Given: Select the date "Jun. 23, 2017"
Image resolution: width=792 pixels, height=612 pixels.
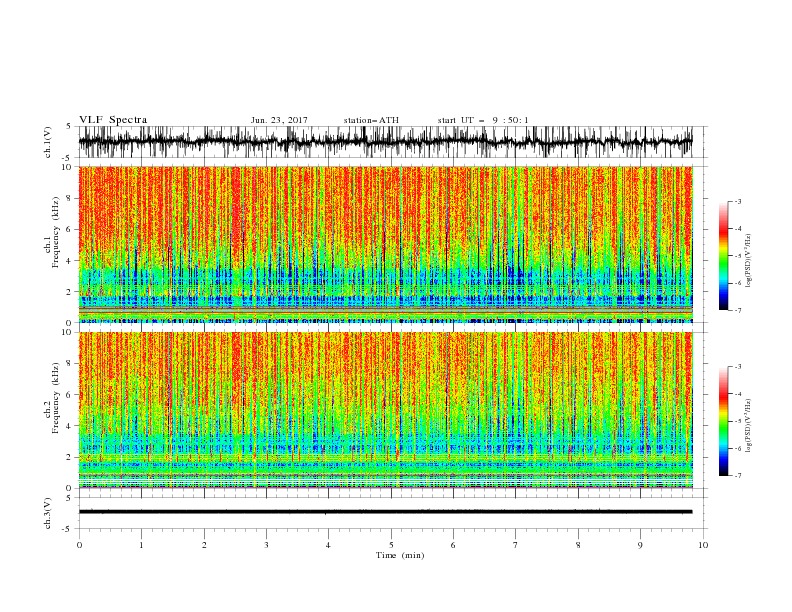Looking at the screenshot, I should (279, 120).
